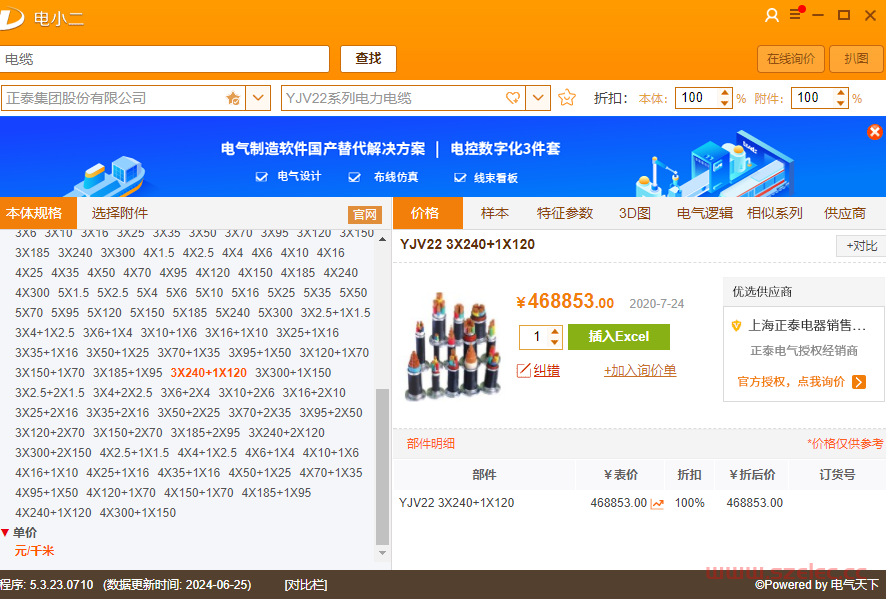
Task: Increase the quantity beside 插入Excel
Action: pos(555,332)
